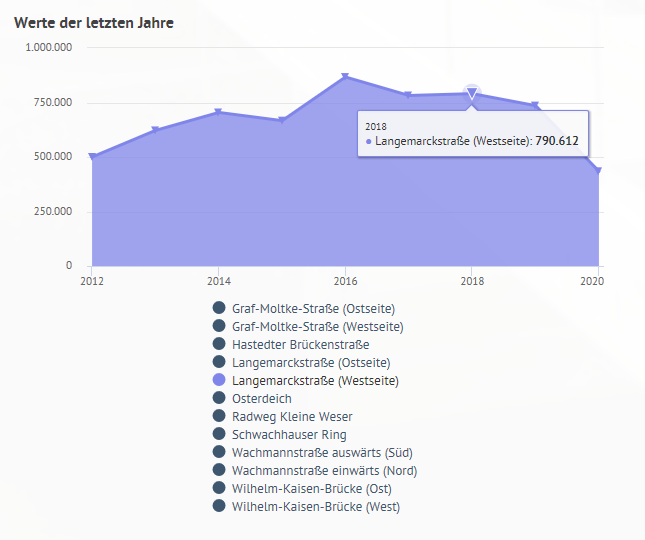Select the 2016 peak data point
Screen dimensions: 645x540
click(x=345, y=77)
